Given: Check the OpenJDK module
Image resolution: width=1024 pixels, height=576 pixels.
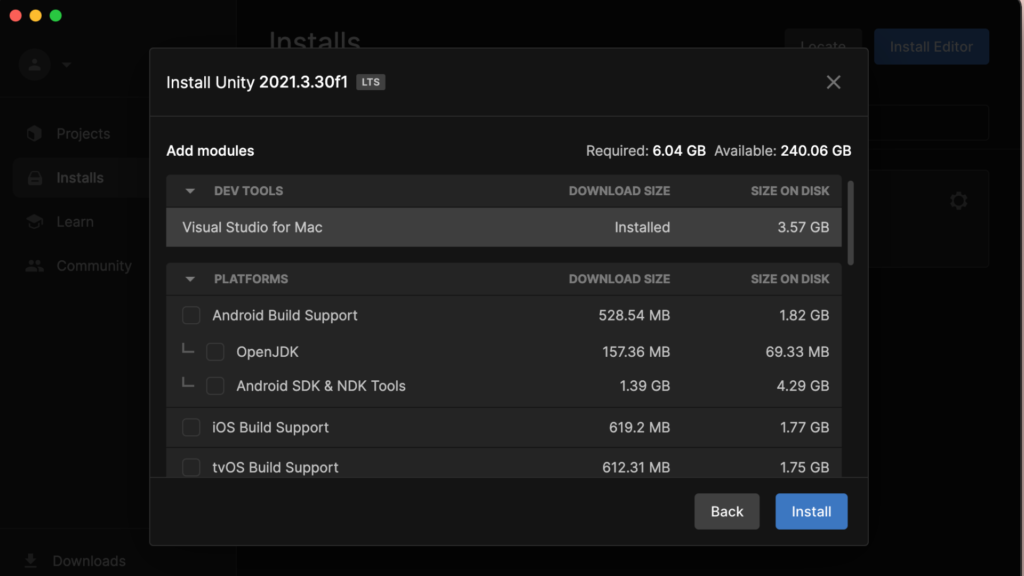Looking at the screenshot, I should tap(215, 352).
